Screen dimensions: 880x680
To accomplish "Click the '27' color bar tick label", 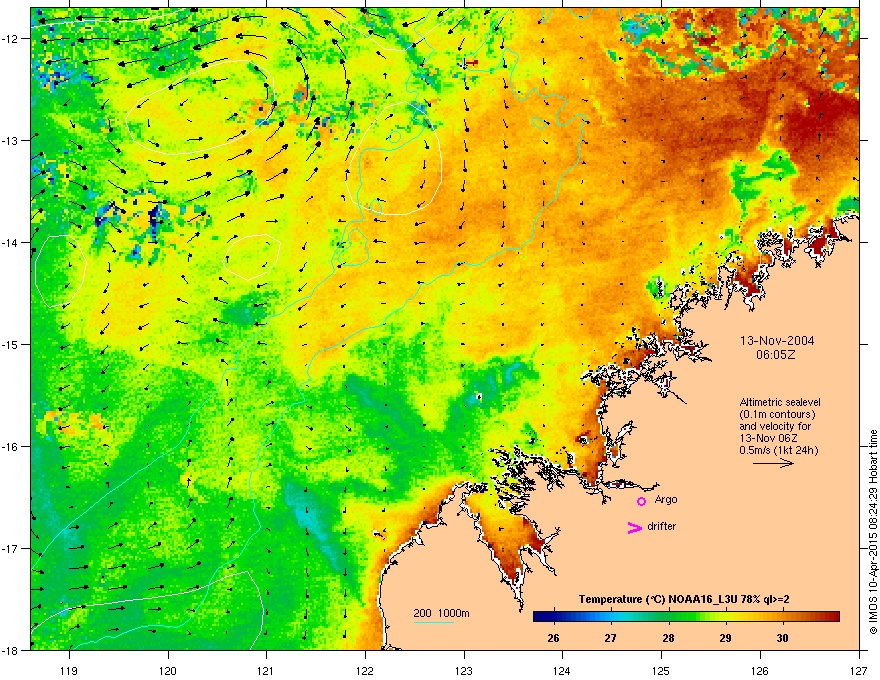I will click(x=611, y=638).
